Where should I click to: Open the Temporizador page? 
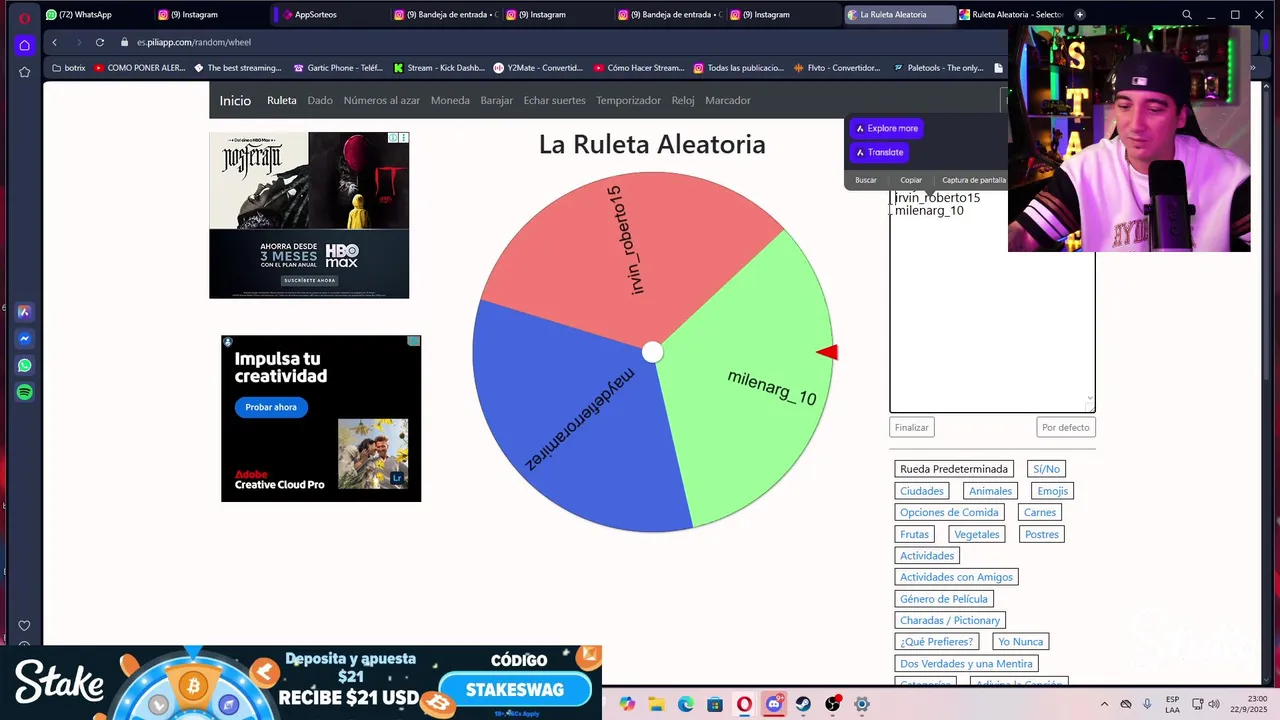click(x=628, y=101)
